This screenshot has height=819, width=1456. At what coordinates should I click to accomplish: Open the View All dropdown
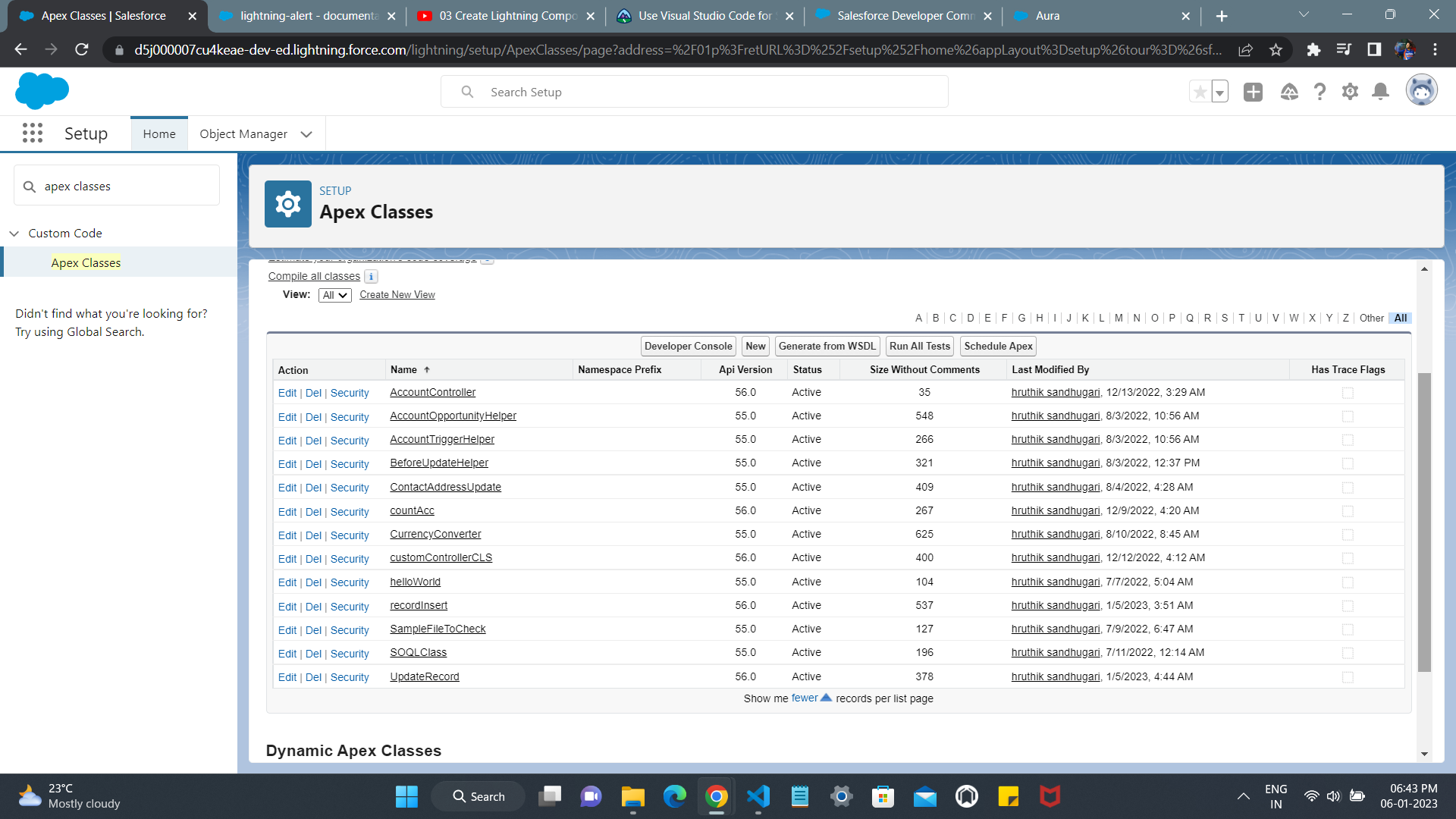[x=334, y=295]
